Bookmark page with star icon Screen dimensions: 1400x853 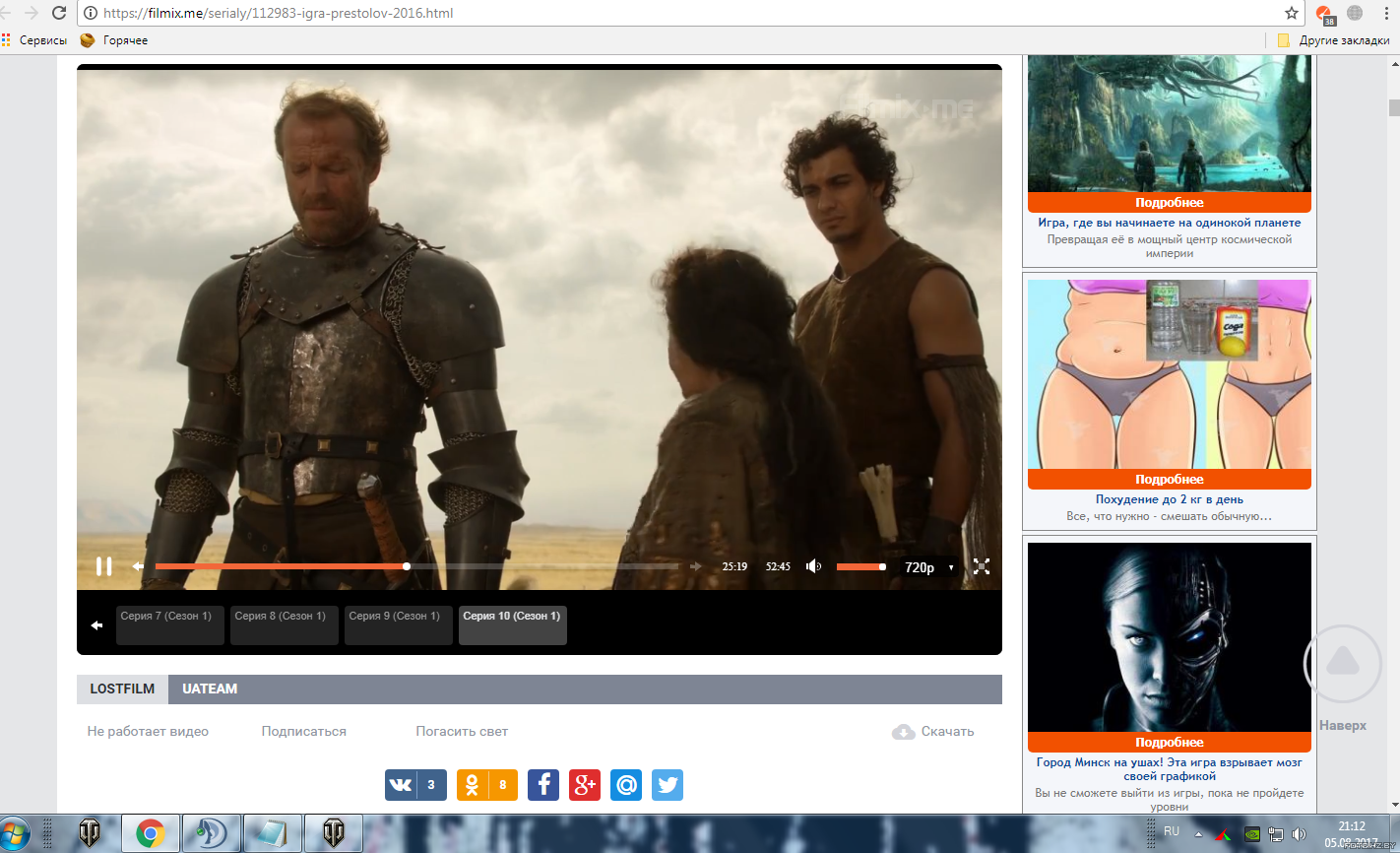click(1292, 13)
